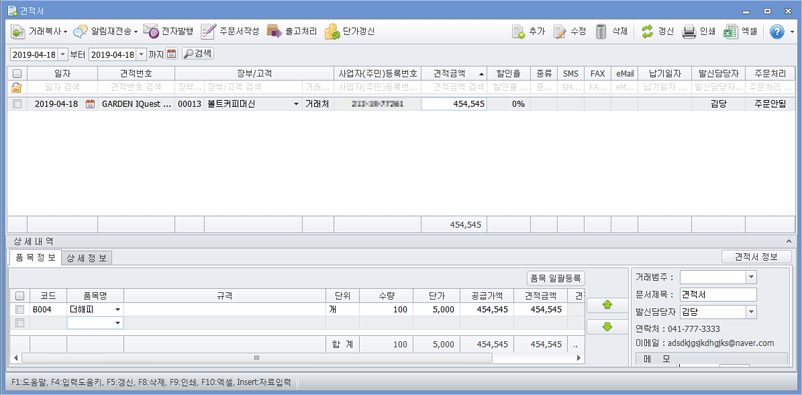Open the 더해피 item name dropdown
802x395 pixels.
tap(118, 310)
